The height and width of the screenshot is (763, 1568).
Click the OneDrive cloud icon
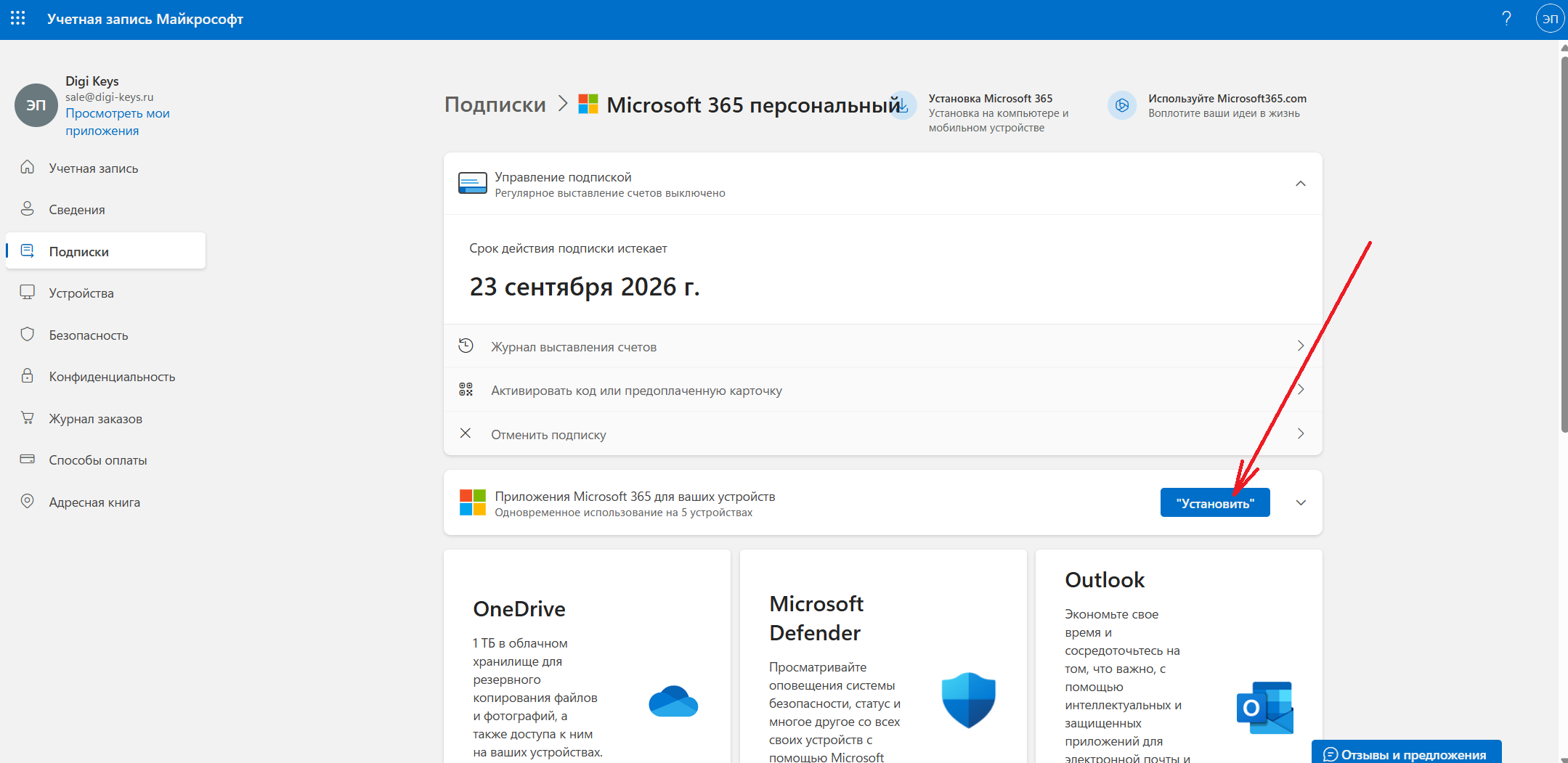(x=673, y=701)
